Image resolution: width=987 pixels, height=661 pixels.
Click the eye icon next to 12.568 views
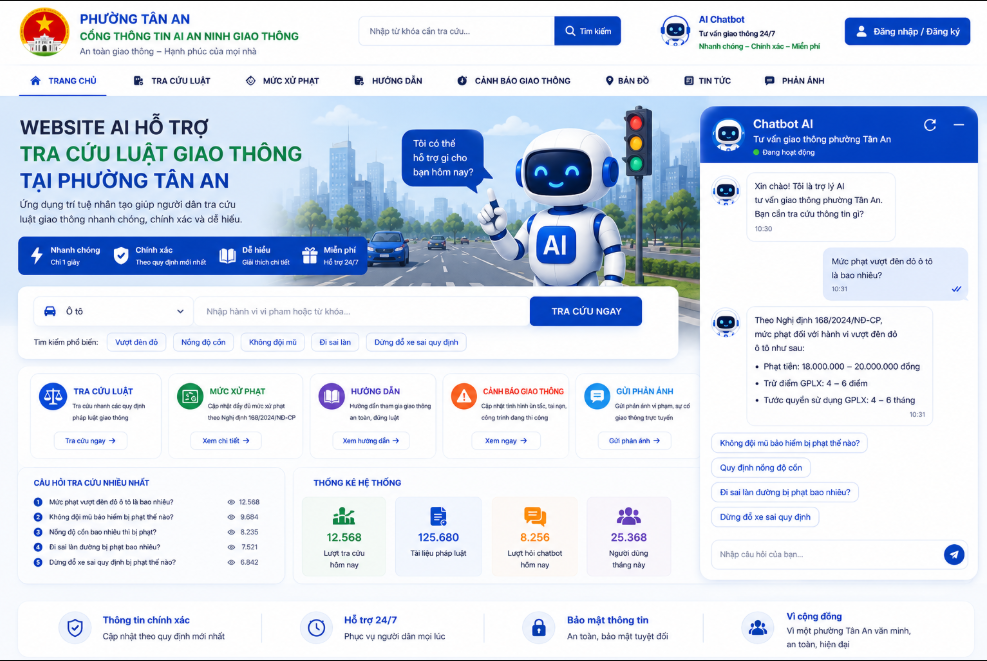click(x=231, y=502)
